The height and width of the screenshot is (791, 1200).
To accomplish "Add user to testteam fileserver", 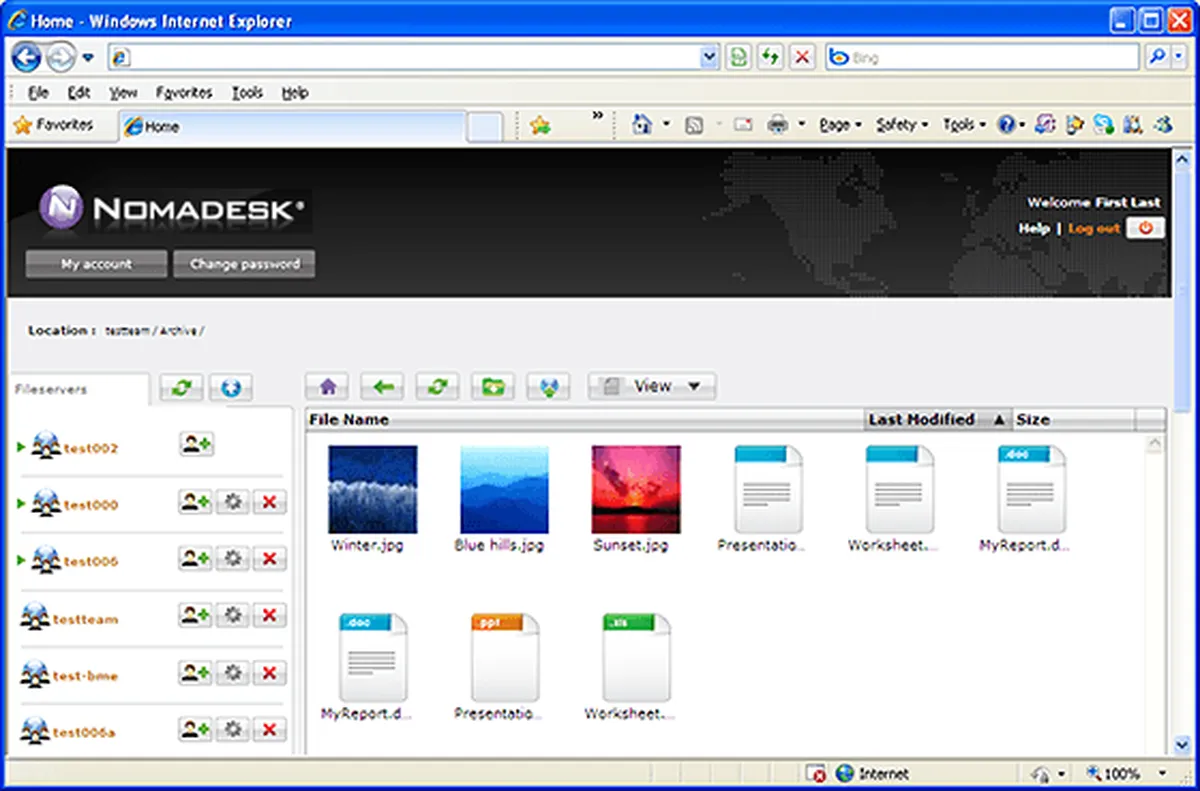I will click(196, 616).
